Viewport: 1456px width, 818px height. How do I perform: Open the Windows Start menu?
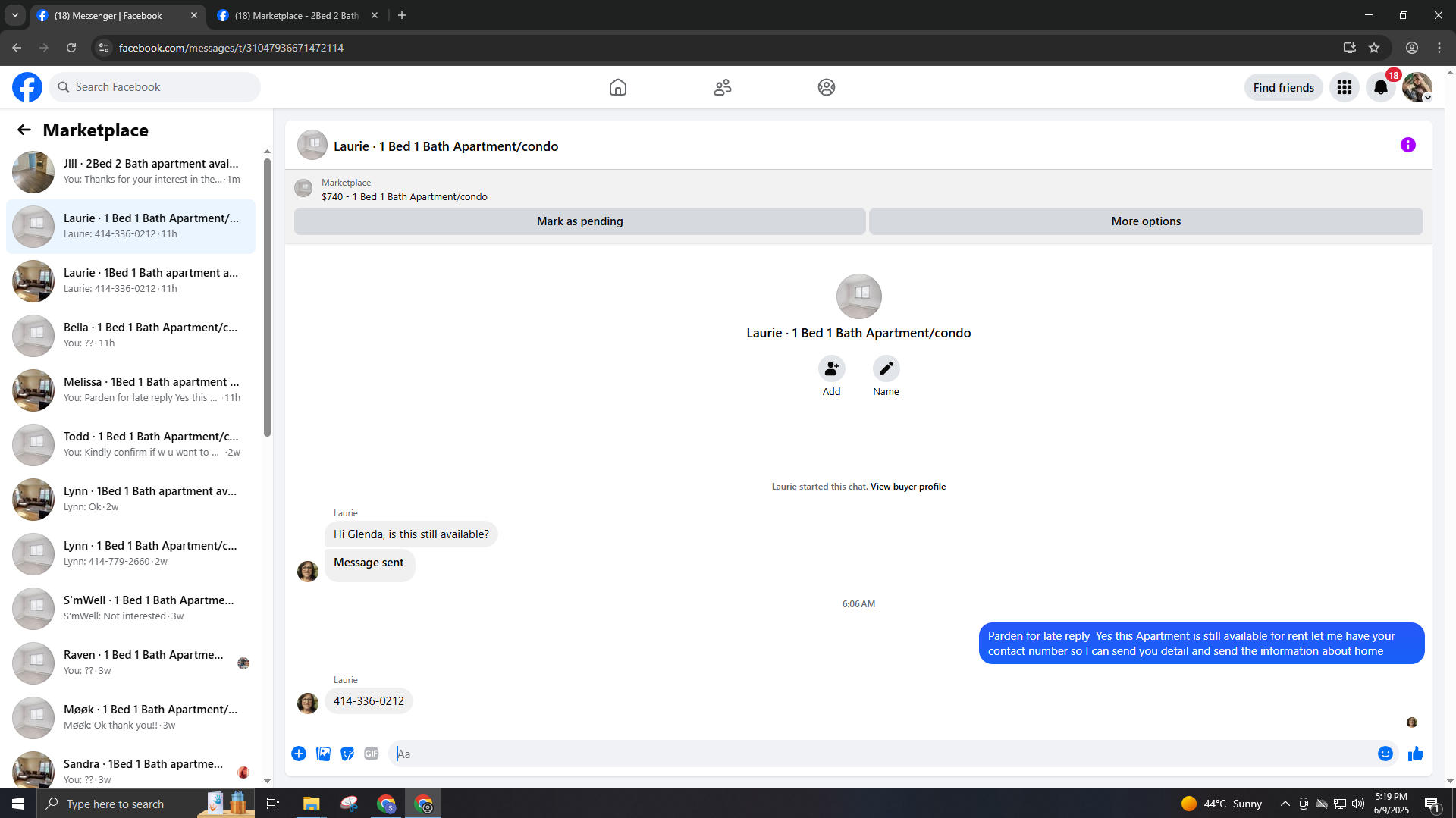(18, 804)
